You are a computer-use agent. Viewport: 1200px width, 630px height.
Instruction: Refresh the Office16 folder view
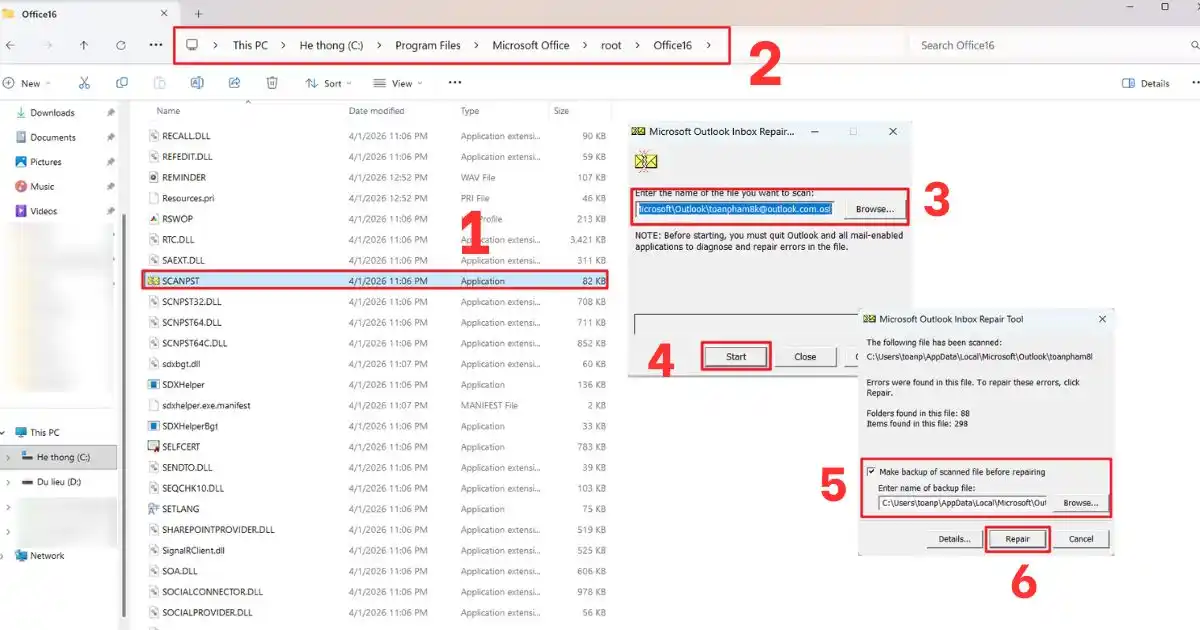point(121,45)
